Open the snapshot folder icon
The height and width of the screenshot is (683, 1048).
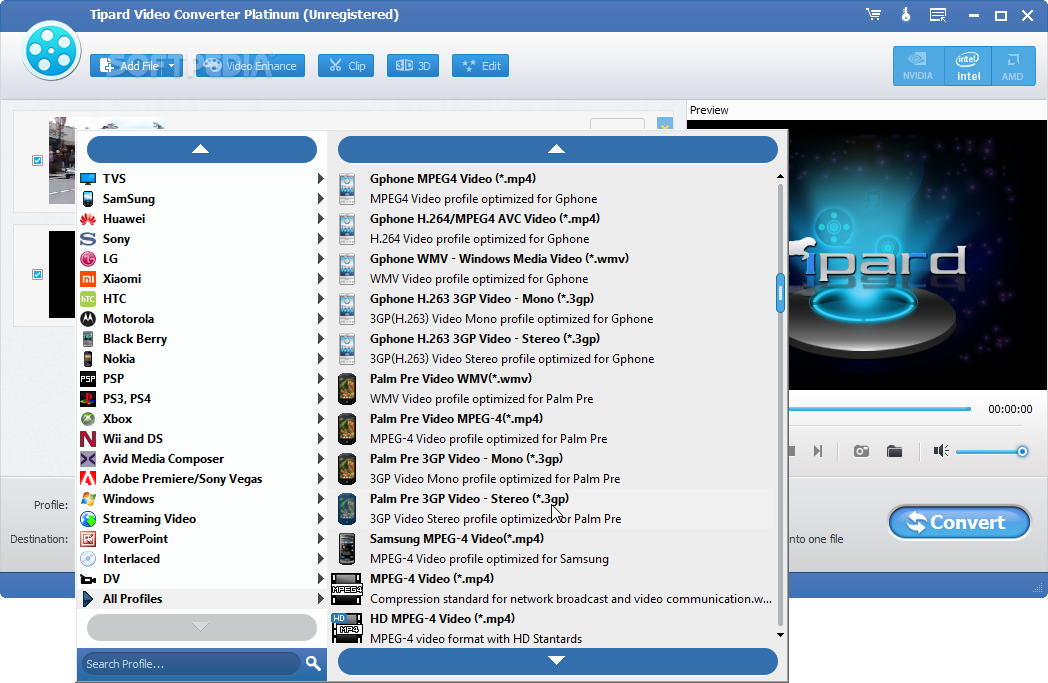point(894,451)
